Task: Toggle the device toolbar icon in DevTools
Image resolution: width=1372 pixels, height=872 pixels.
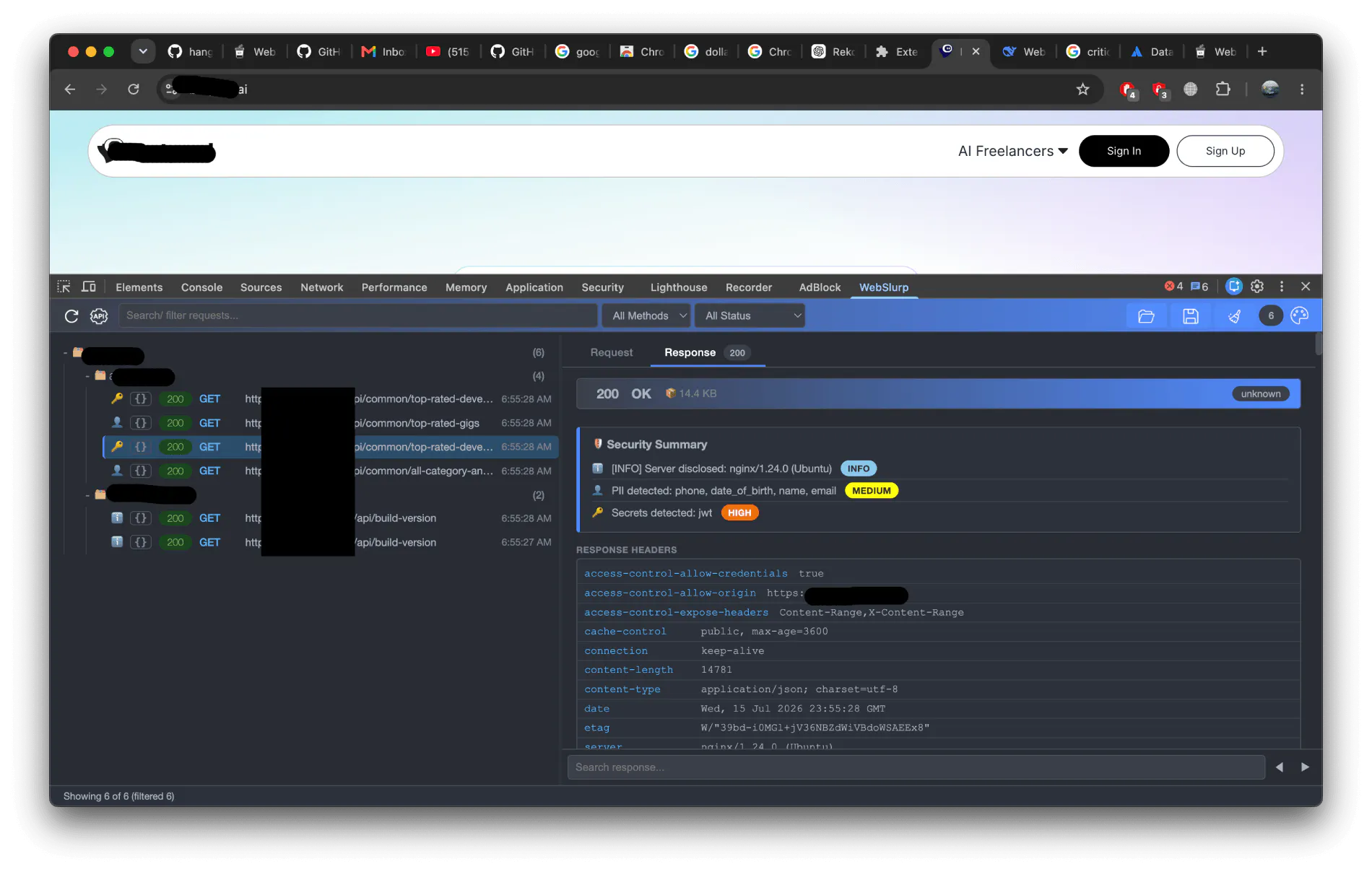Action: pyautogui.click(x=89, y=287)
